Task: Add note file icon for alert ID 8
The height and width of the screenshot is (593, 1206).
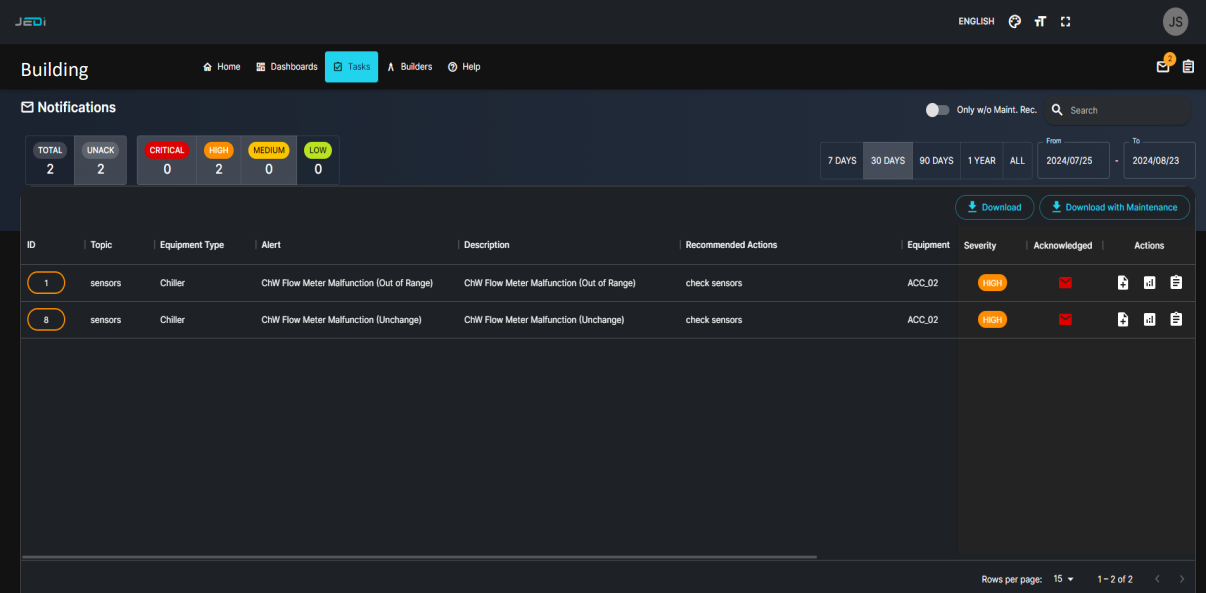Action: 1123,319
